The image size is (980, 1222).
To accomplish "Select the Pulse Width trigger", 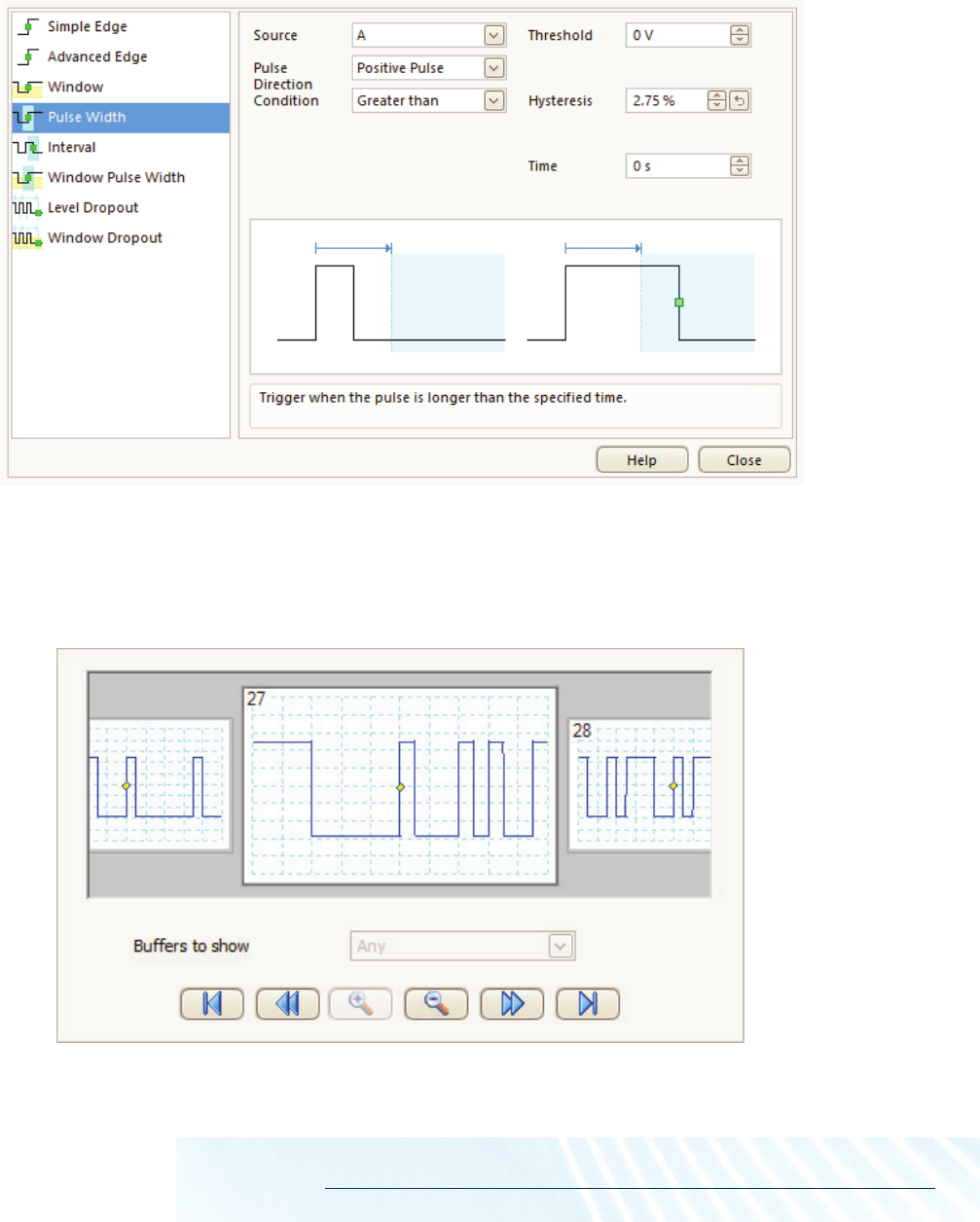I will pos(121,117).
